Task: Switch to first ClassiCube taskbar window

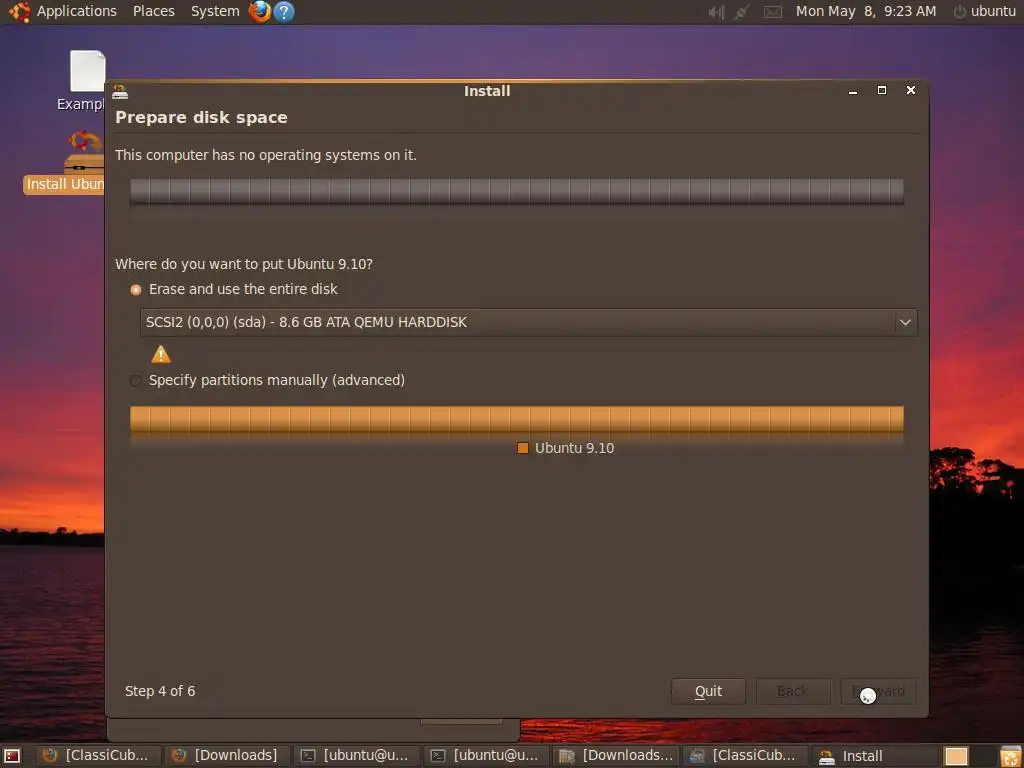Action: (95, 756)
